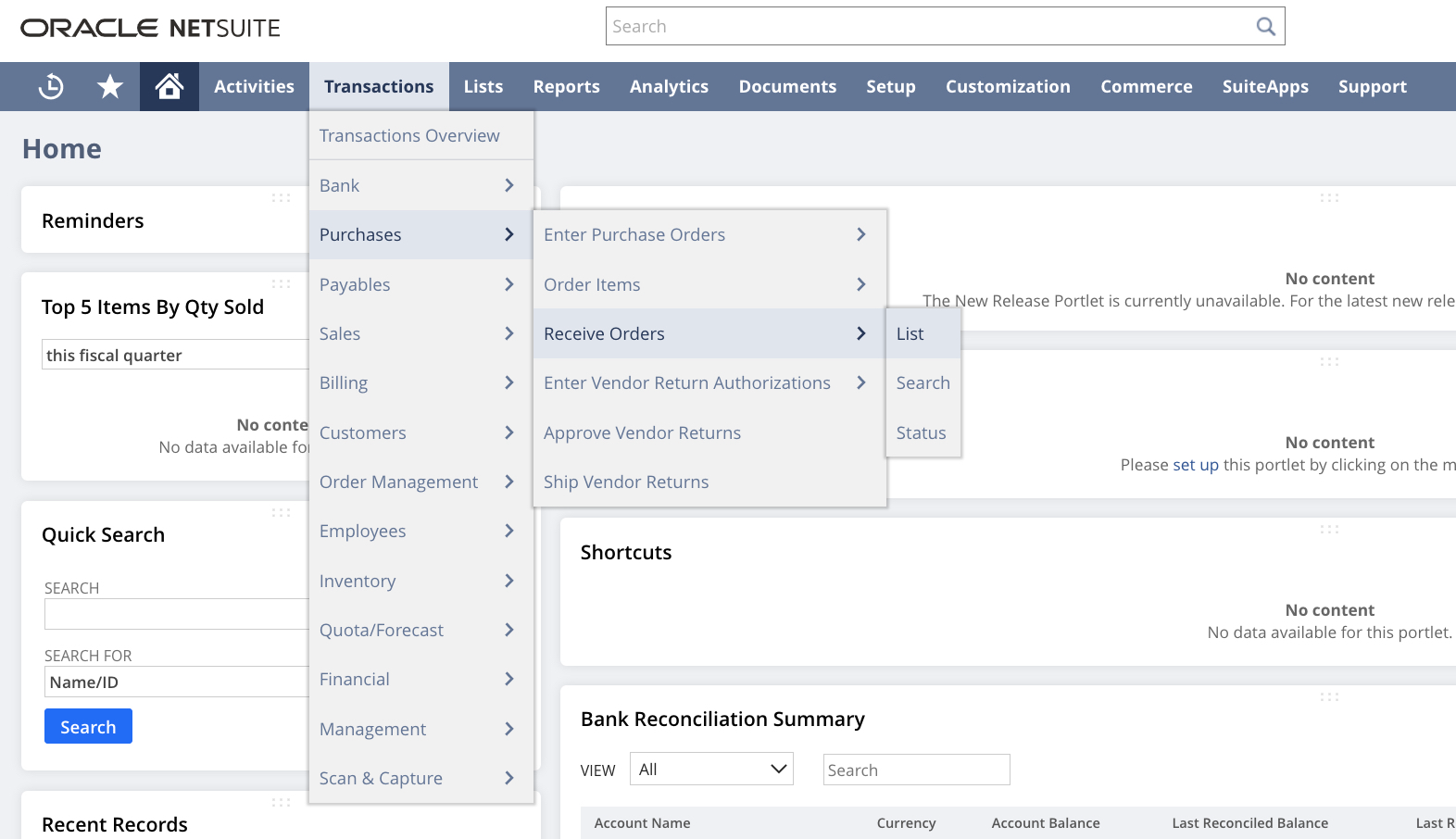Select List under Receive Orders
The image size is (1456, 839).
point(910,334)
